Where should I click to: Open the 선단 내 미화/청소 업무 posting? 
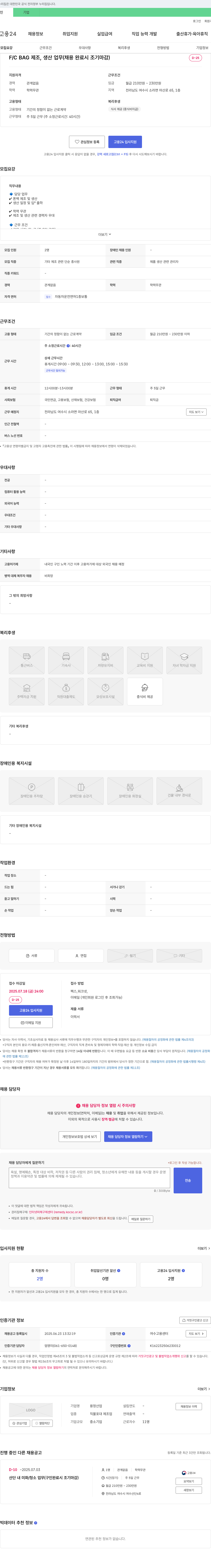[44, 1478]
